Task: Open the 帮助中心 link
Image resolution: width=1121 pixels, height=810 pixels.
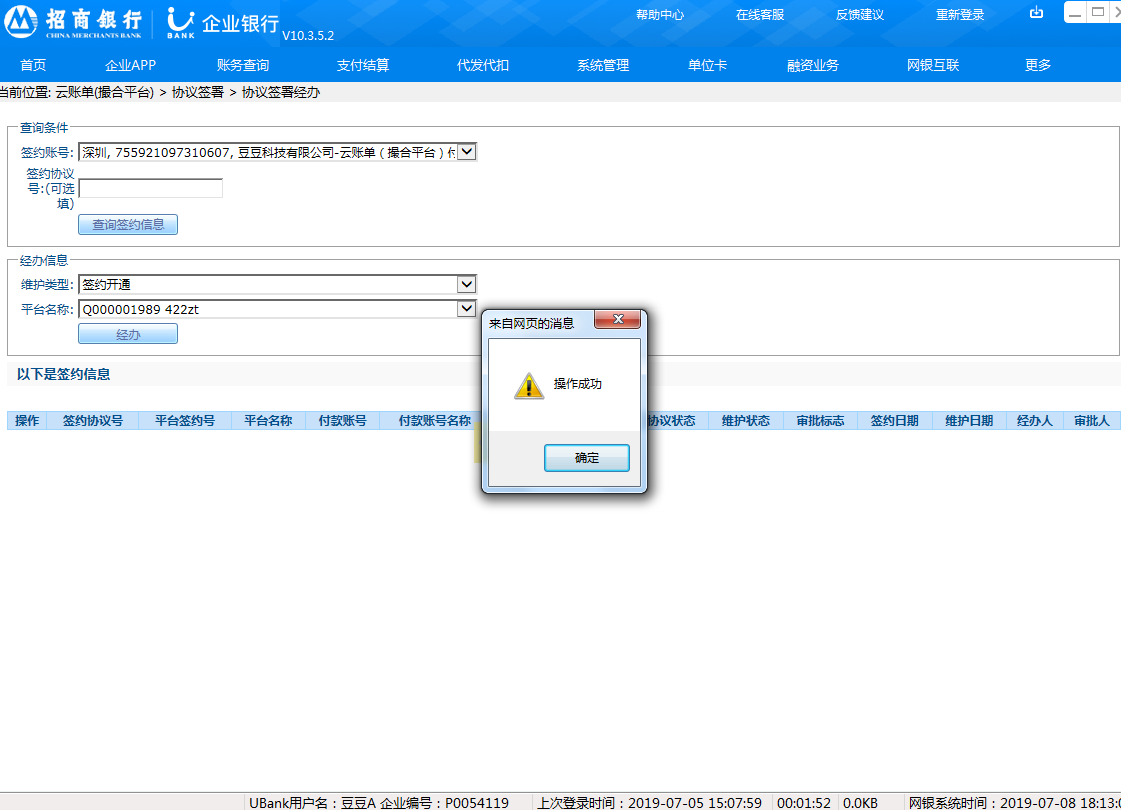Action: click(x=660, y=15)
